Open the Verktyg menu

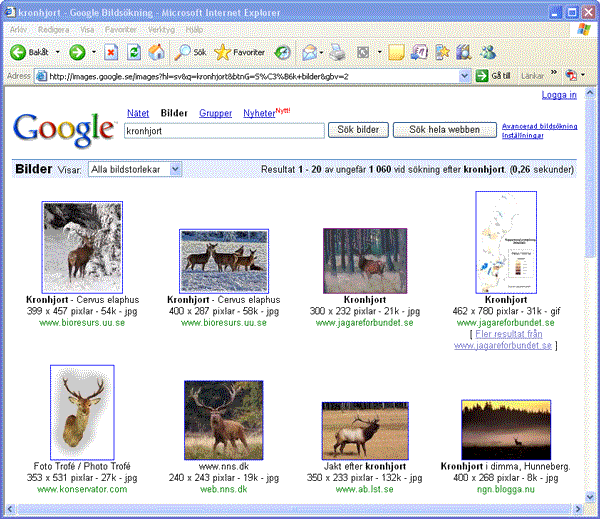(x=161, y=30)
